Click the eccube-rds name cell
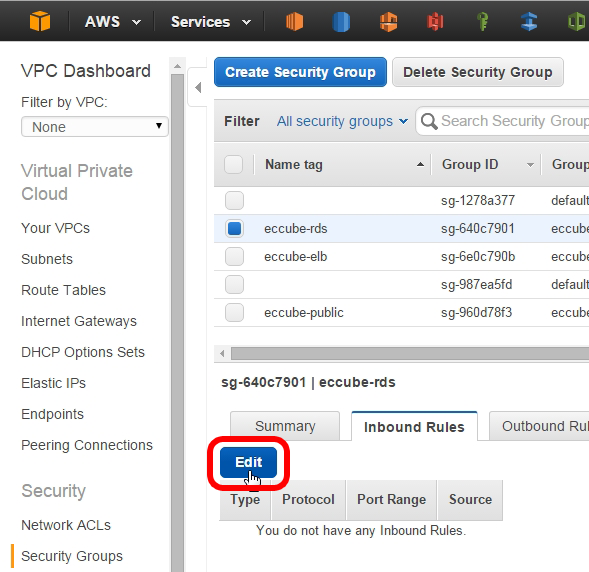Screen dimensions: 589x572 click(296, 228)
